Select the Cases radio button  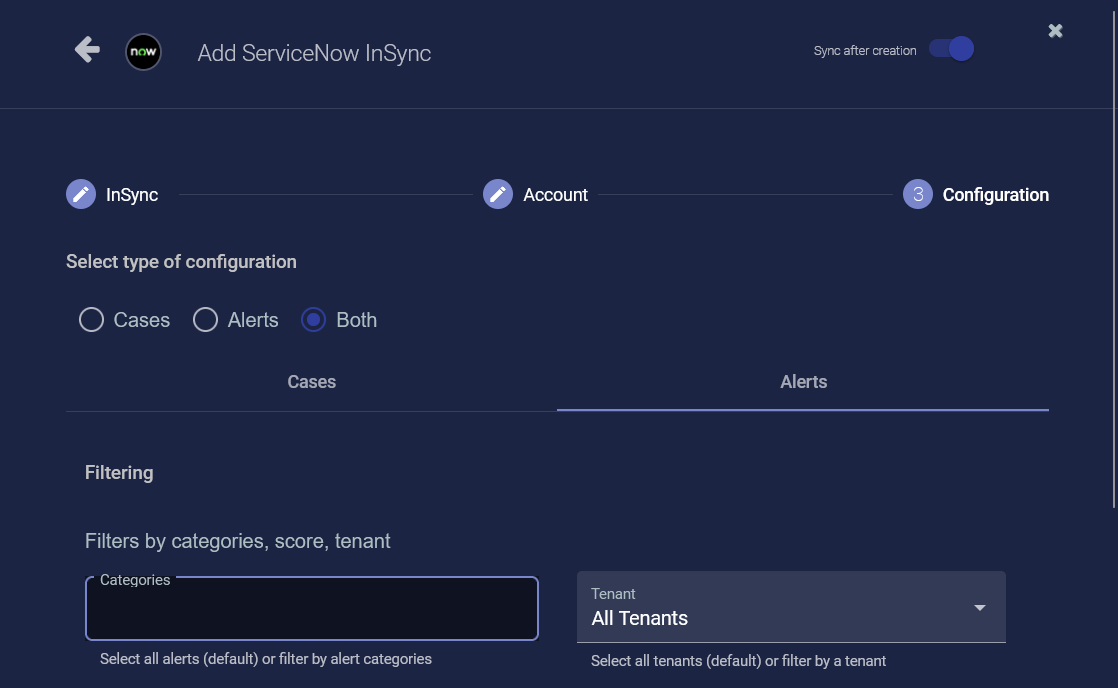click(x=92, y=320)
